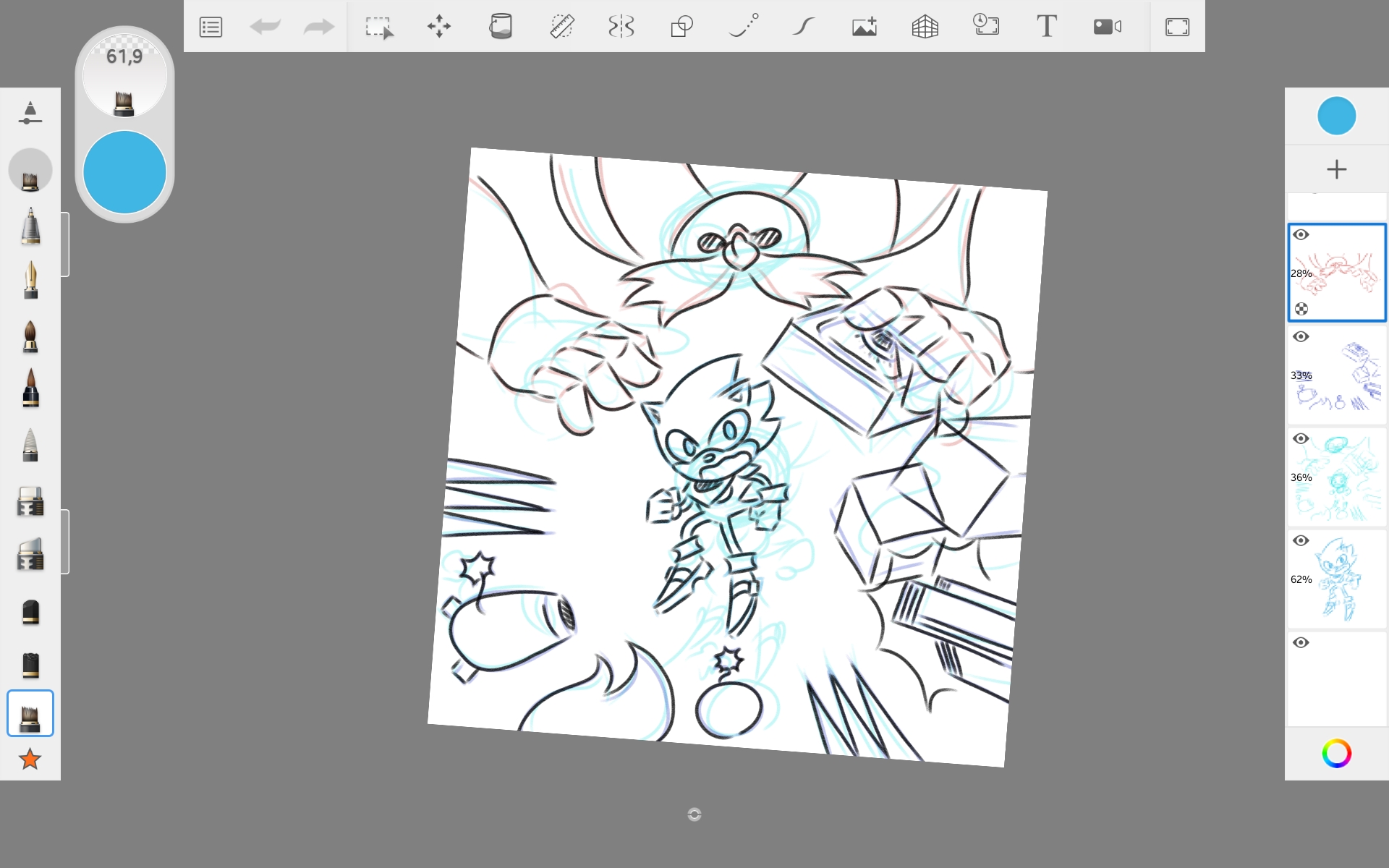
Task: Click the Text tool
Action: tap(1046, 27)
